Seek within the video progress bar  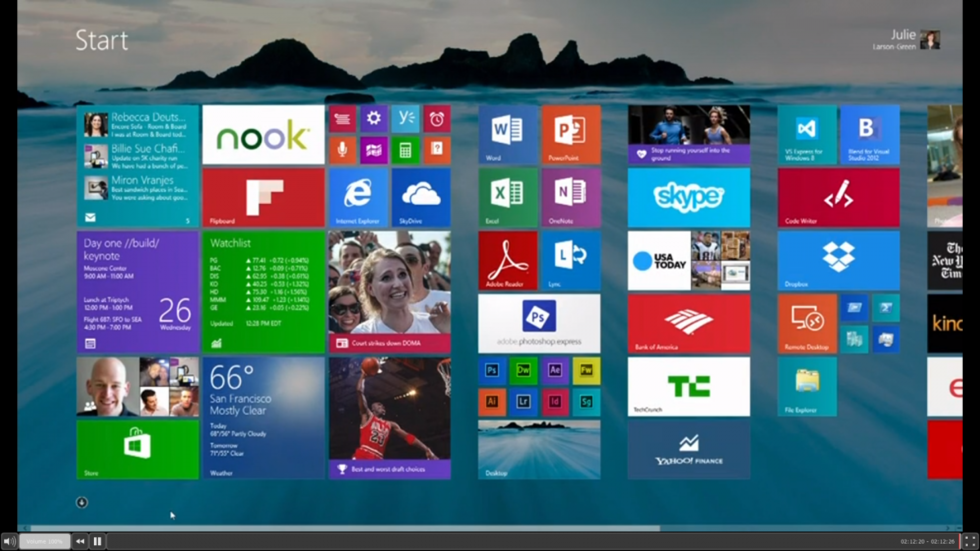[x=532, y=541]
